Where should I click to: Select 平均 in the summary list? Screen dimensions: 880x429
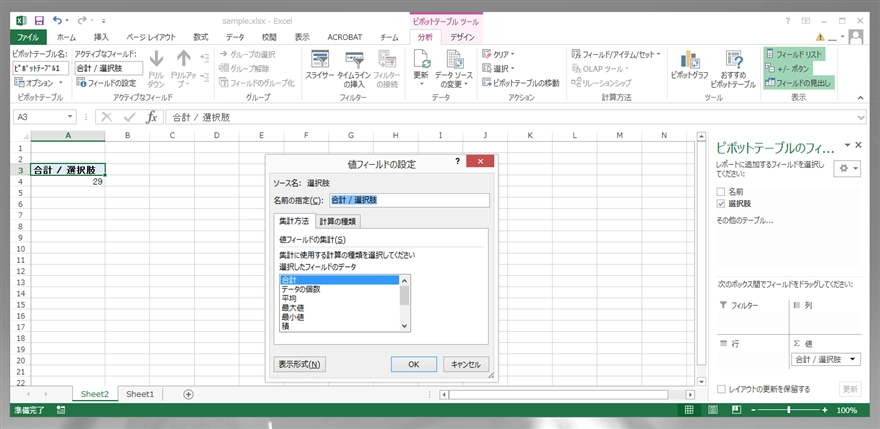click(289, 298)
